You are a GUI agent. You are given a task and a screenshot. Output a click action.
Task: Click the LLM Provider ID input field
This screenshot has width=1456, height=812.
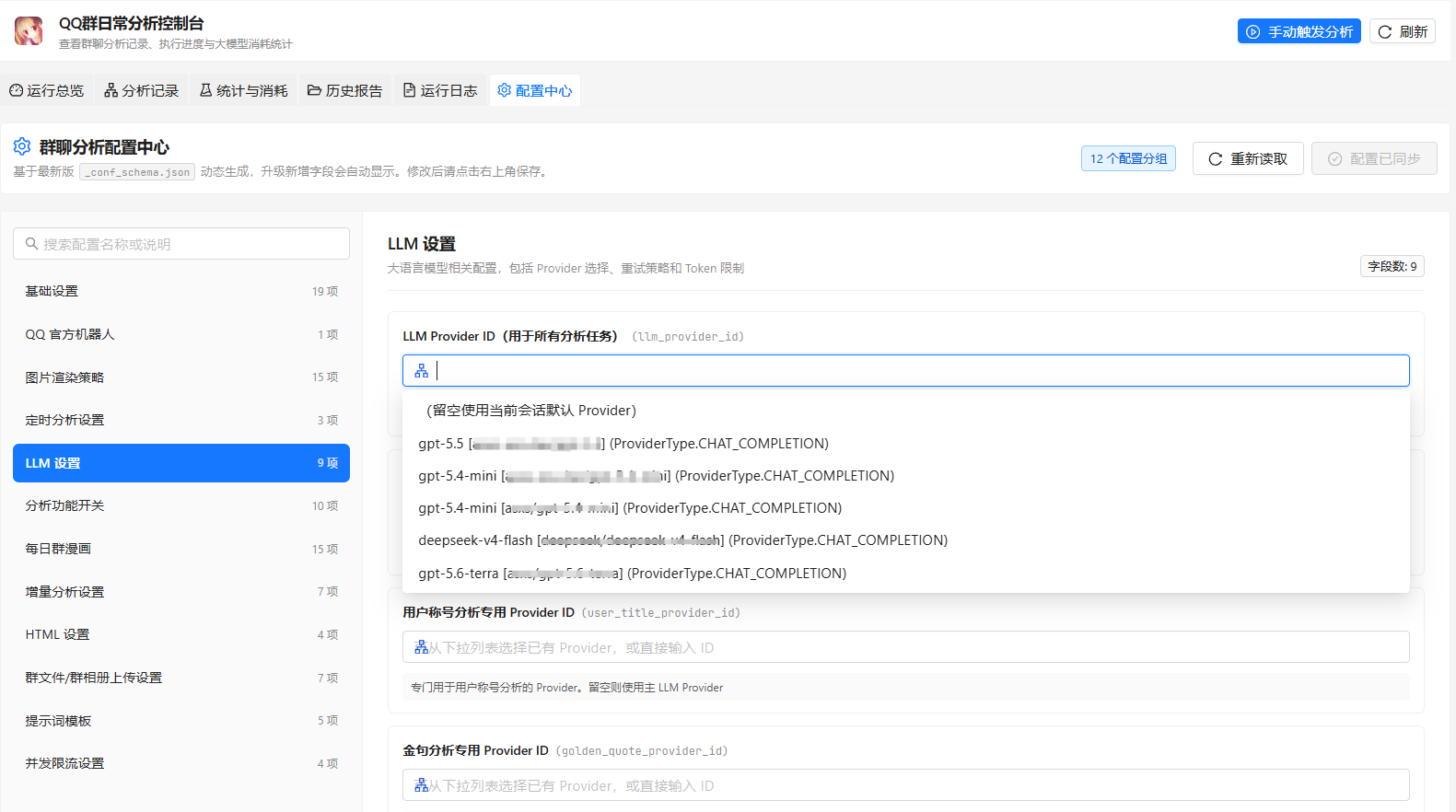pos(906,370)
